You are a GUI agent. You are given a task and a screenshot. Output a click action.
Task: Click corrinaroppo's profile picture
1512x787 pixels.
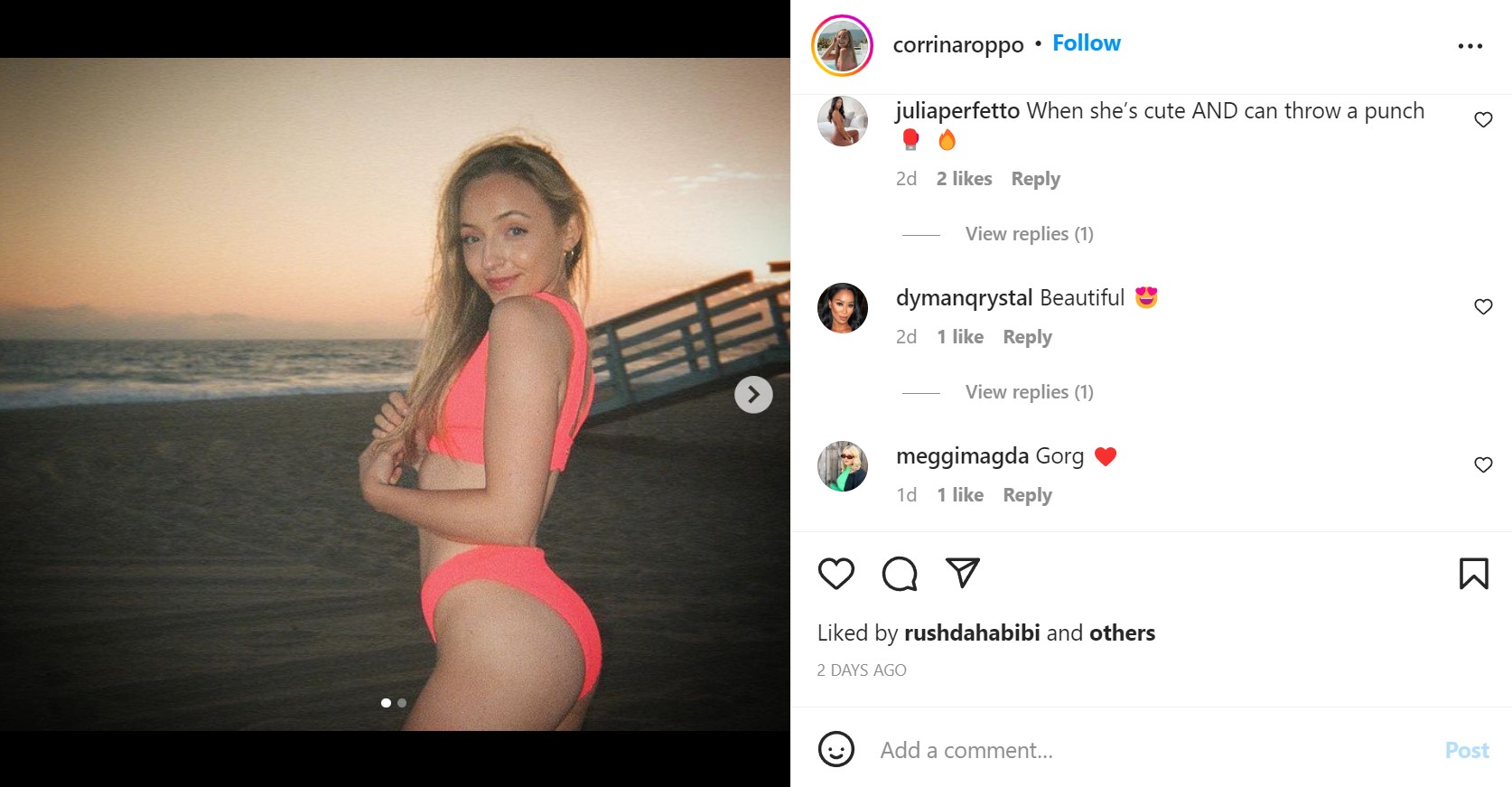pyautogui.click(x=842, y=43)
